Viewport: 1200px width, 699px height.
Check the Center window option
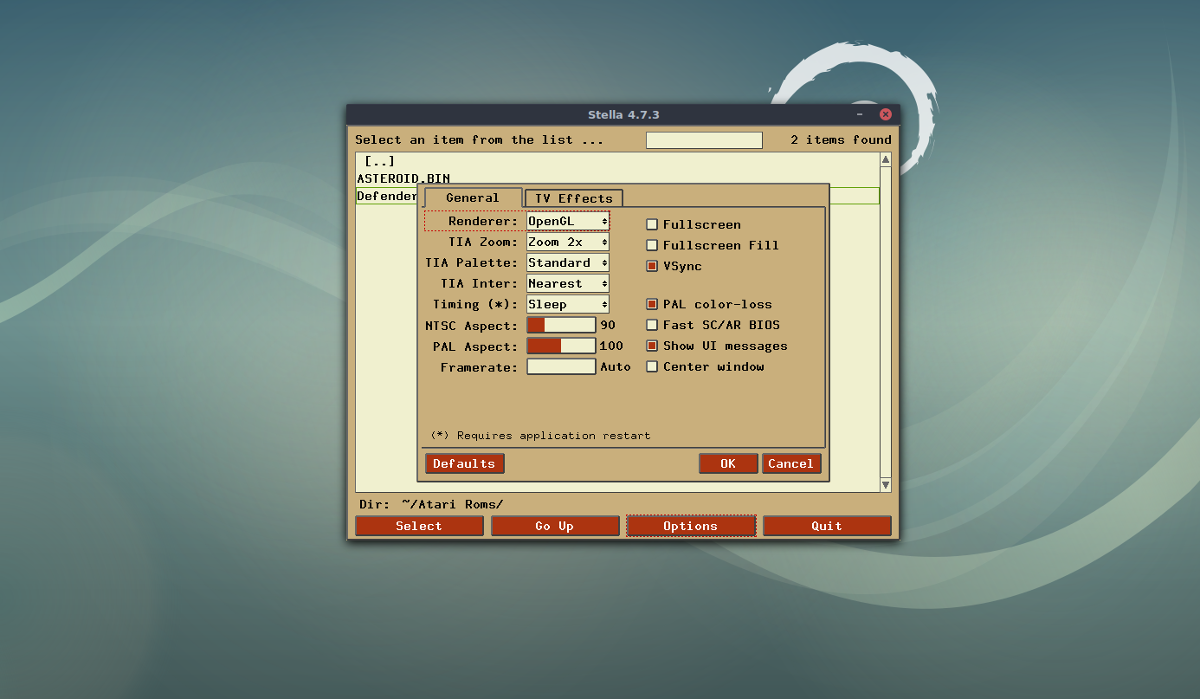[652, 367]
